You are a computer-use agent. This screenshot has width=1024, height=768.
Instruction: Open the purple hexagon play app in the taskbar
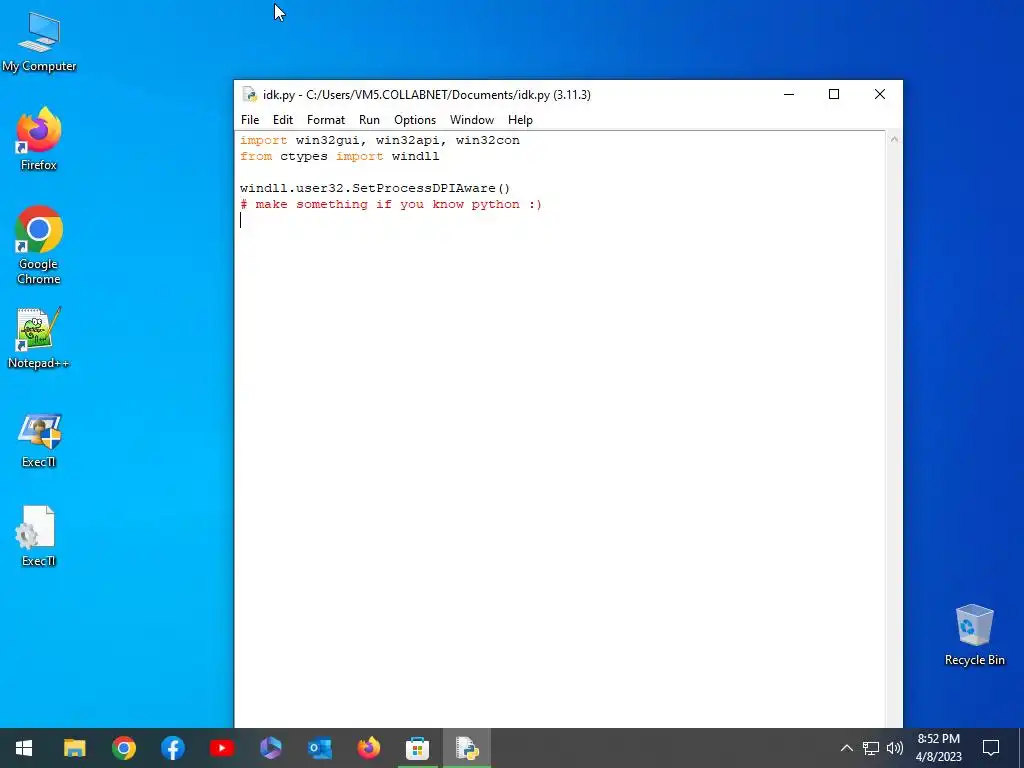[x=270, y=748]
